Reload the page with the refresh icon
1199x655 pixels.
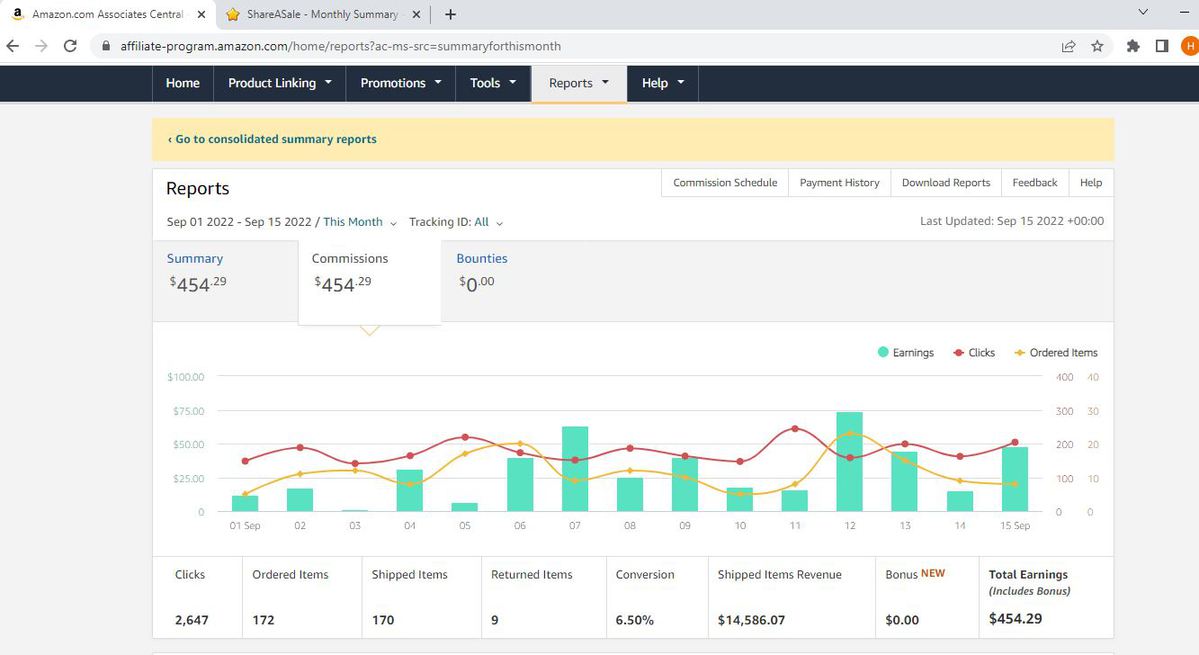pyautogui.click(x=70, y=46)
